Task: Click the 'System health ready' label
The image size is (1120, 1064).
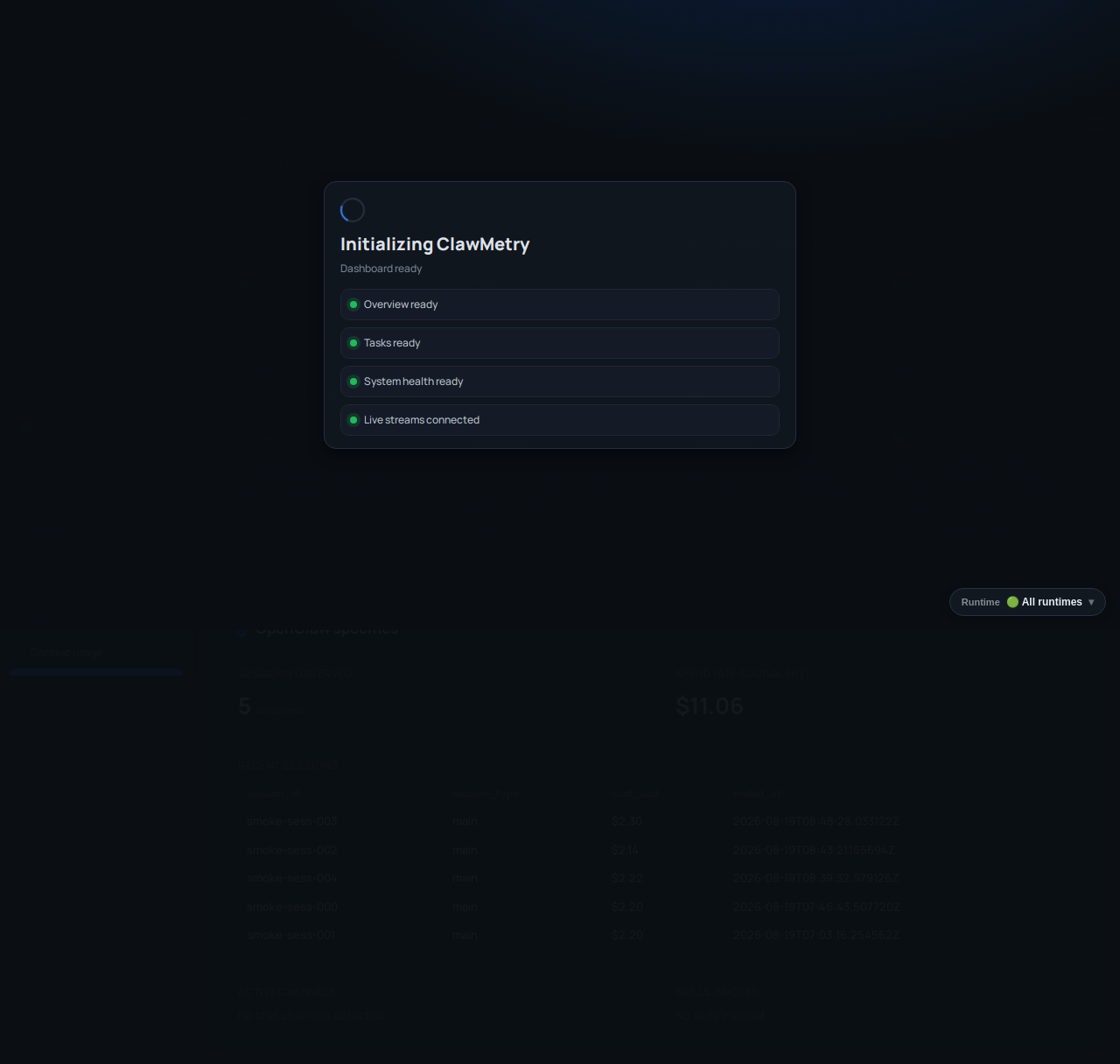Action: coord(414,381)
